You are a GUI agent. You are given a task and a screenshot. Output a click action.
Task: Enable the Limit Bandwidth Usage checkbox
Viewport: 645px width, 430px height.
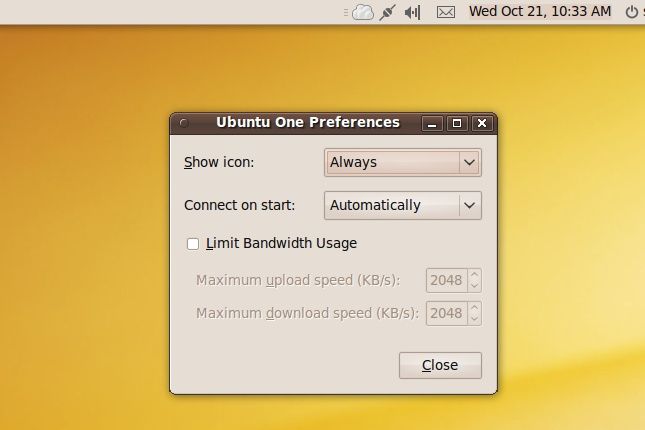point(193,244)
